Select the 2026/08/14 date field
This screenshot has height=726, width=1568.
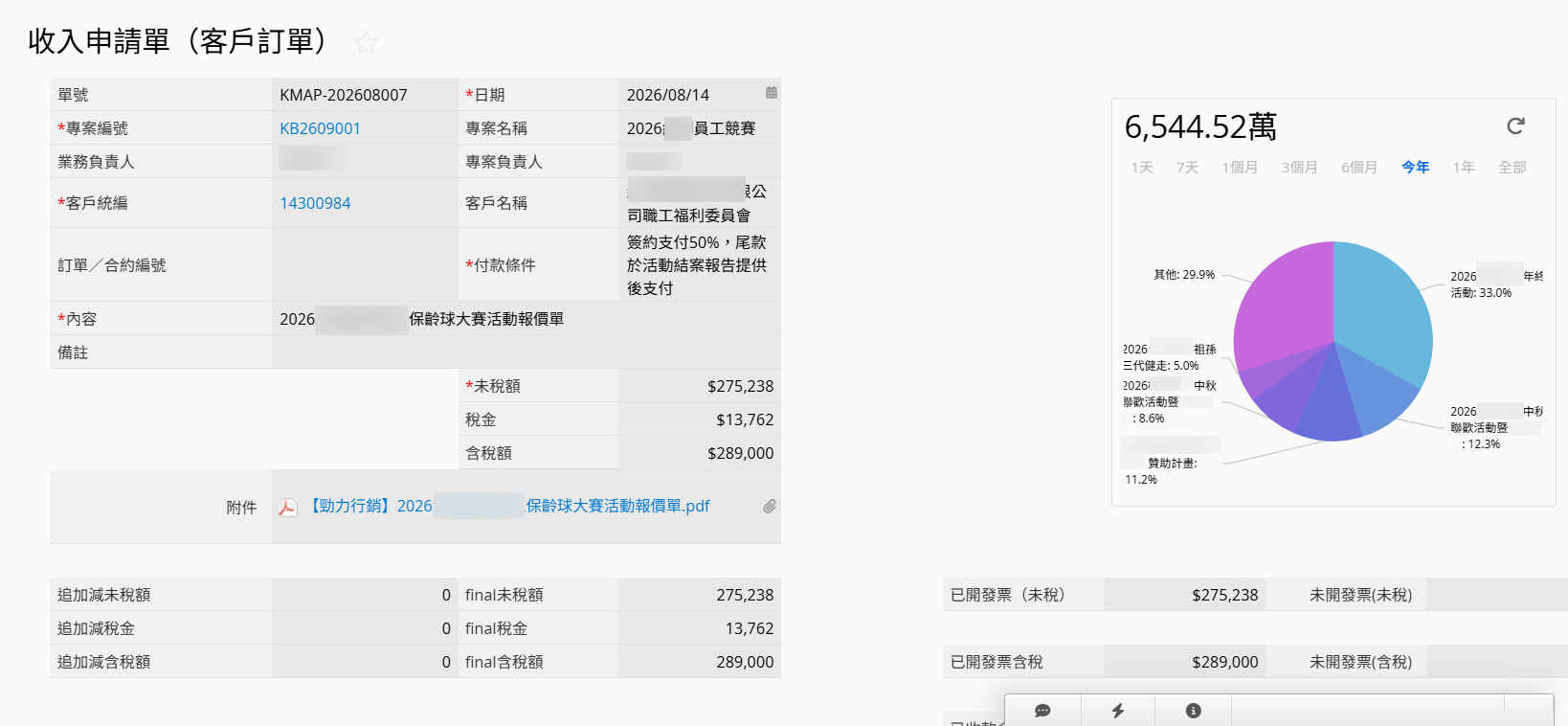[691, 95]
